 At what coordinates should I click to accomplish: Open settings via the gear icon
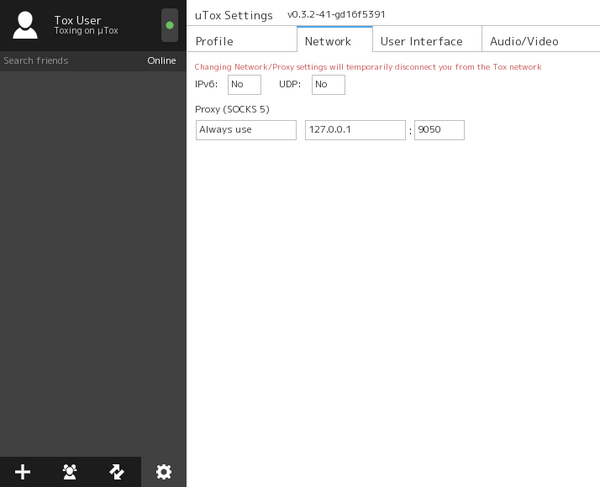(x=164, y=472)
